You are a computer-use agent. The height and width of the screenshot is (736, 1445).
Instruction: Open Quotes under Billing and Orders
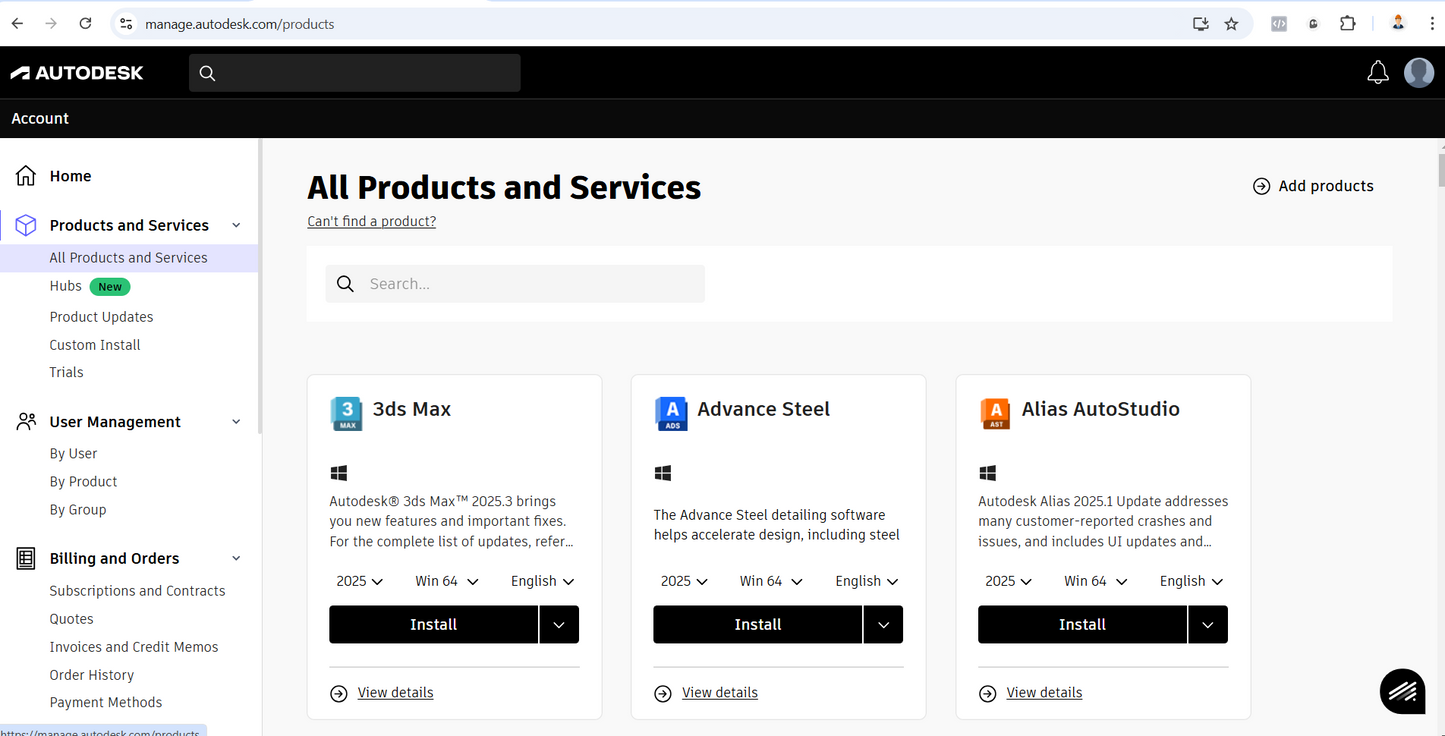pyautogui.click(x=72, y=619)
